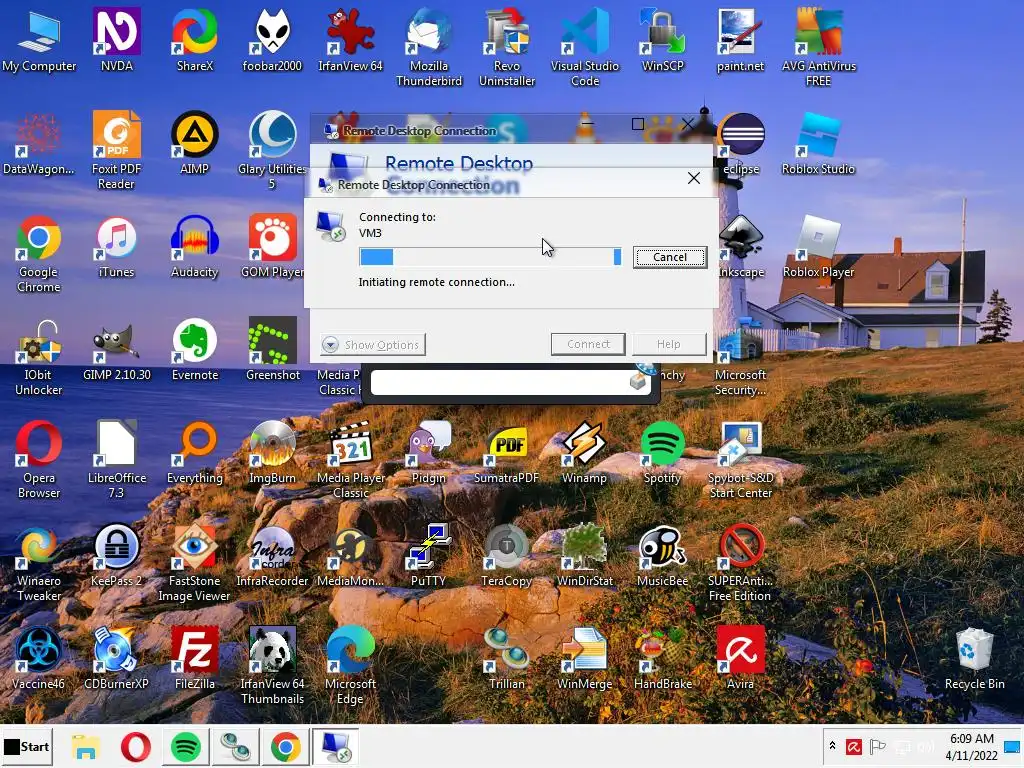Open the Roblox Player shortcut
The height and width of the screenshot is (768, 1024).
pos(818,246)
